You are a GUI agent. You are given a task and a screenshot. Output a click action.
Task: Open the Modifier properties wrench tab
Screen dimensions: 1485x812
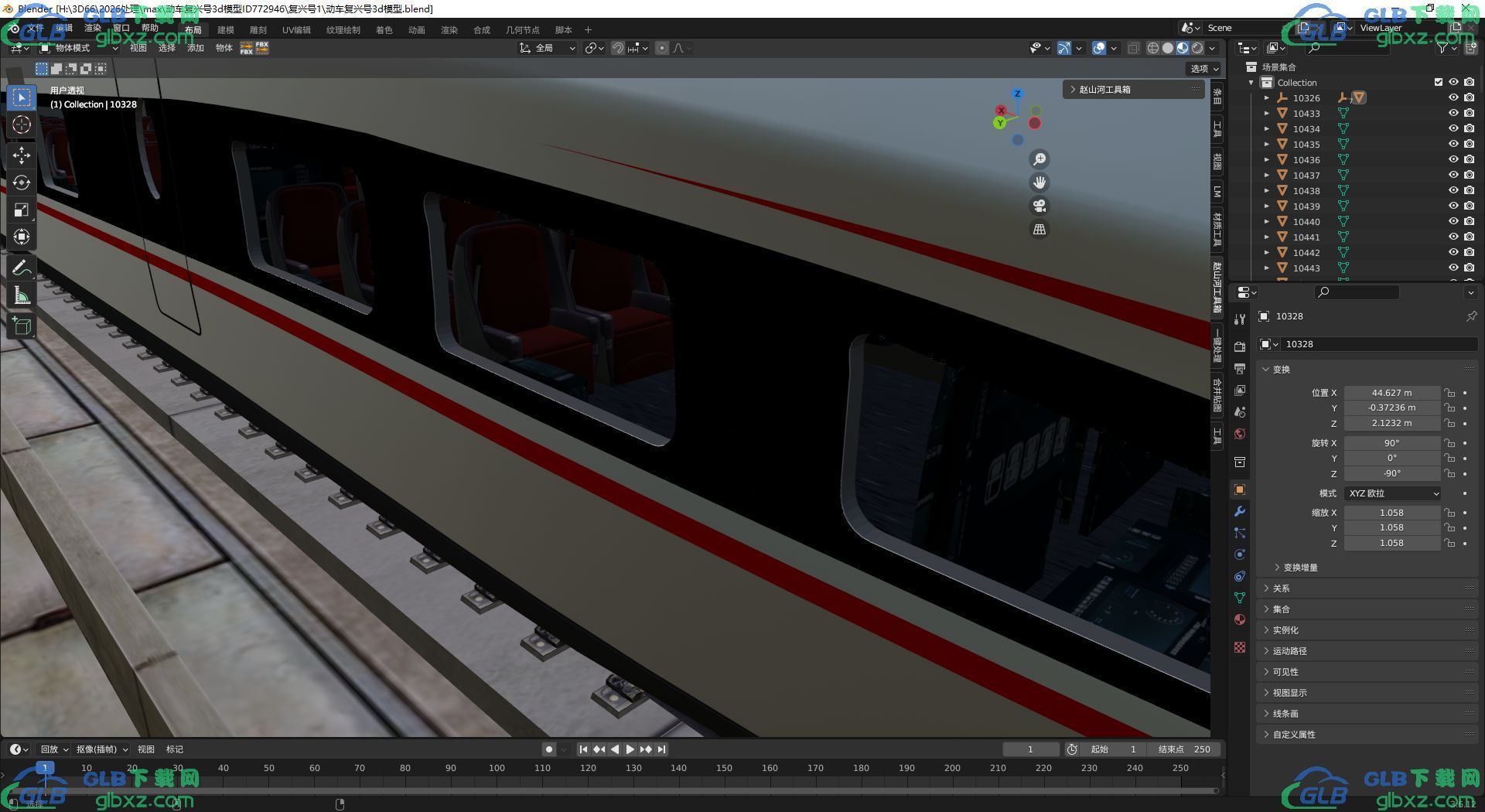(x=1240, y=511)
